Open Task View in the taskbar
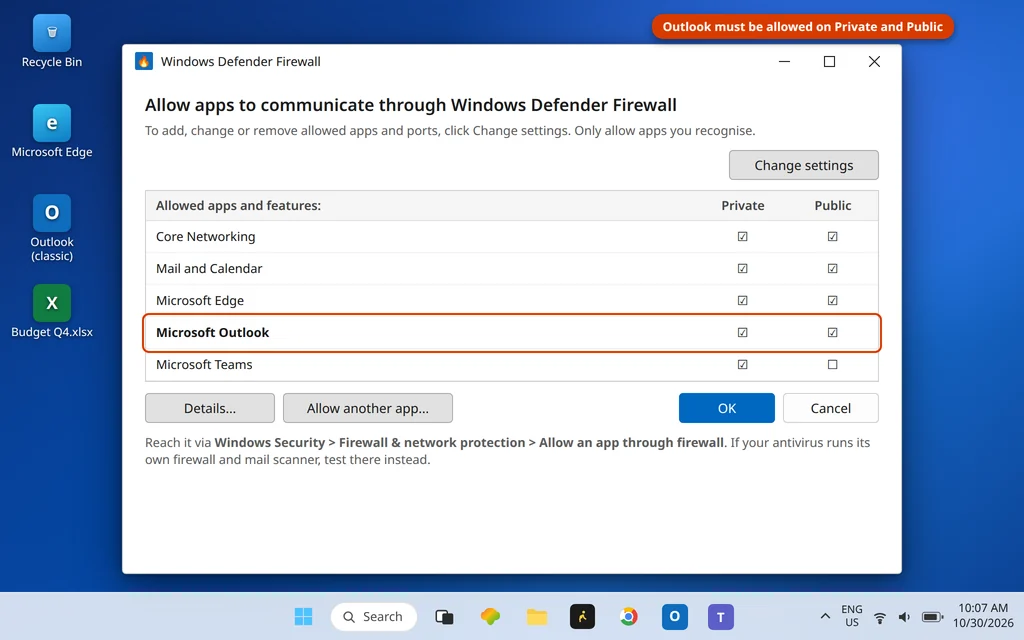This screenshot has width=1024, height=640. point(444,616)
